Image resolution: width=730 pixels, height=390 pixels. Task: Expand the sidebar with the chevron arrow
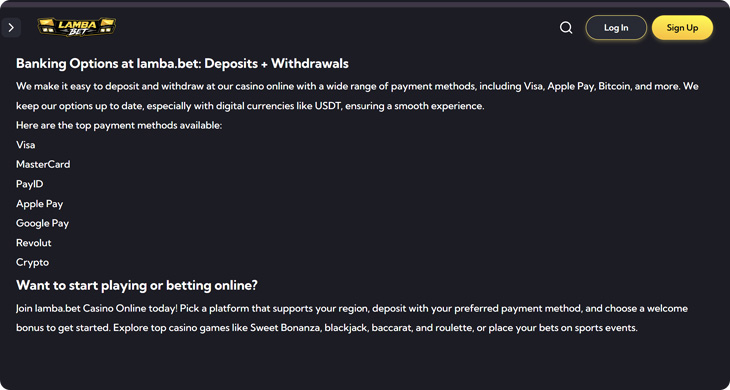[x=11, y=27]
